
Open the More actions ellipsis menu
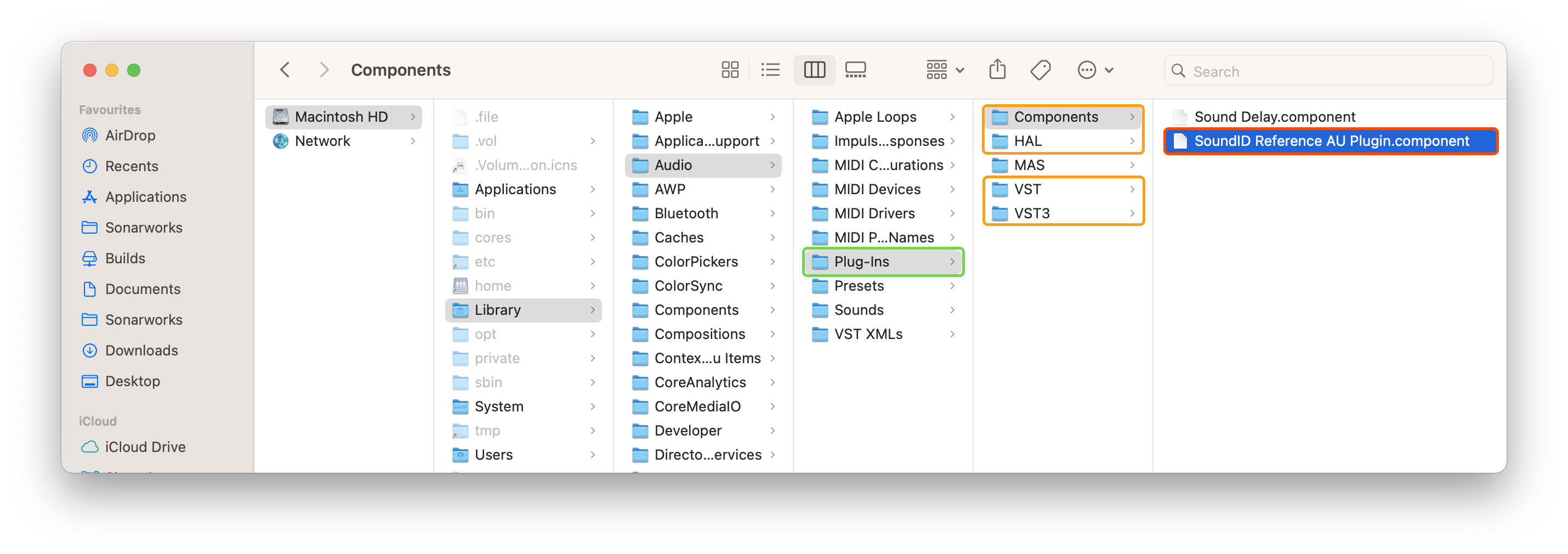(1095, 70)
